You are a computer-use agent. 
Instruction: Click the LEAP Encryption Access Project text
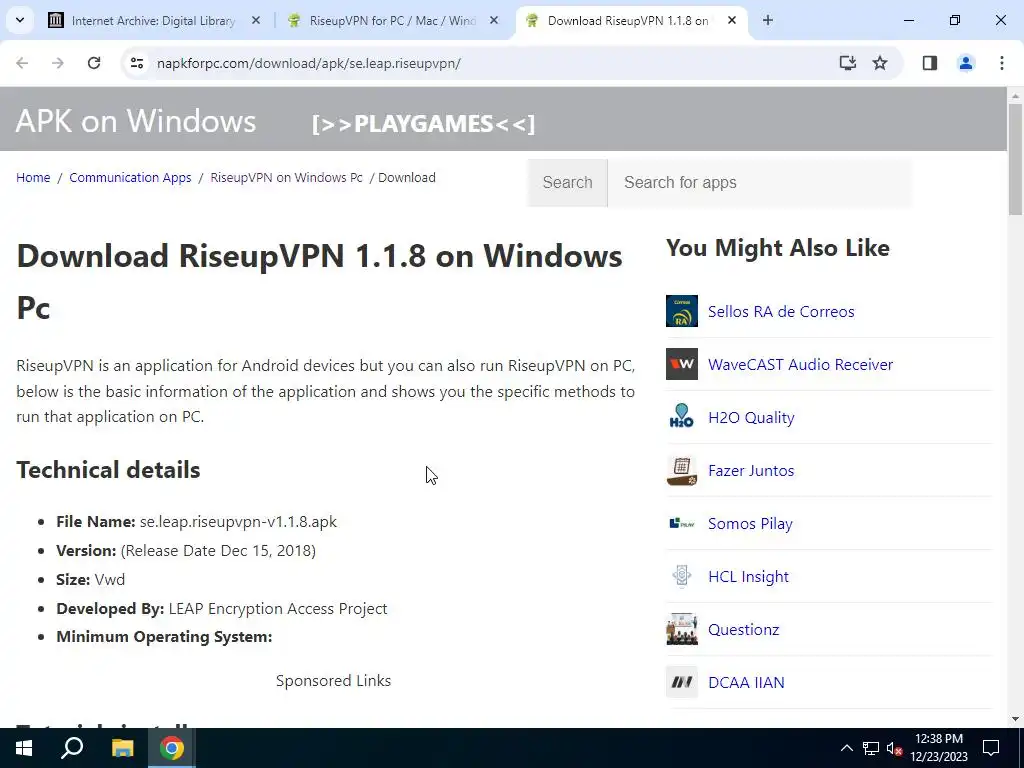(278, 609)
